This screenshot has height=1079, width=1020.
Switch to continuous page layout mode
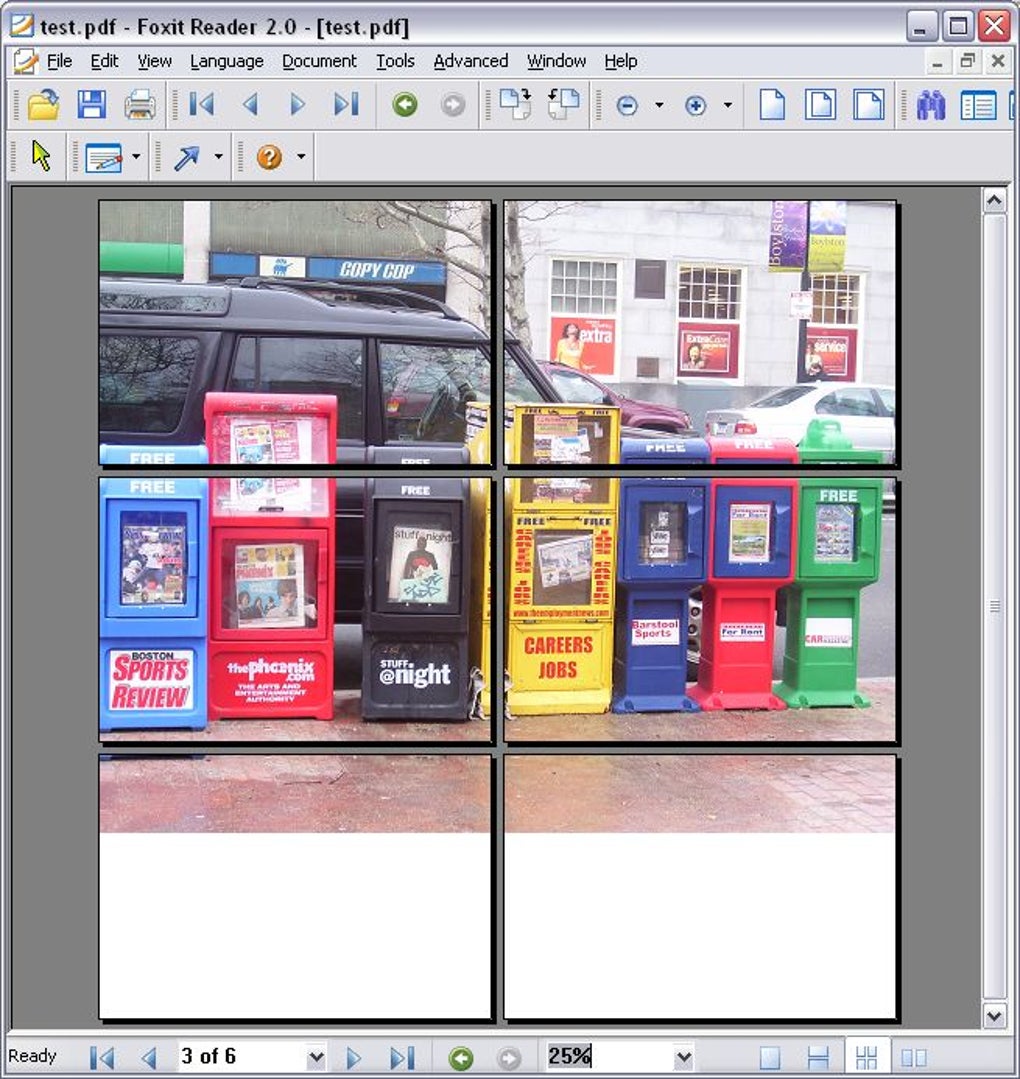(x=818, y=1057)
